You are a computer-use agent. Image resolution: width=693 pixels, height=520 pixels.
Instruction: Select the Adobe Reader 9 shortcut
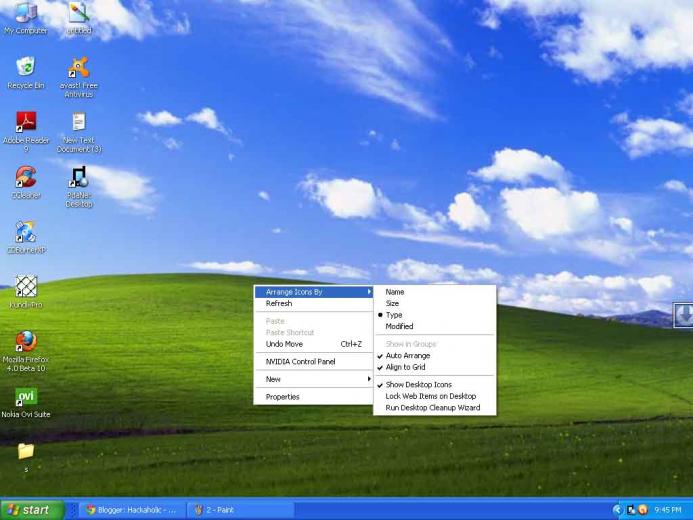point(26,132)
